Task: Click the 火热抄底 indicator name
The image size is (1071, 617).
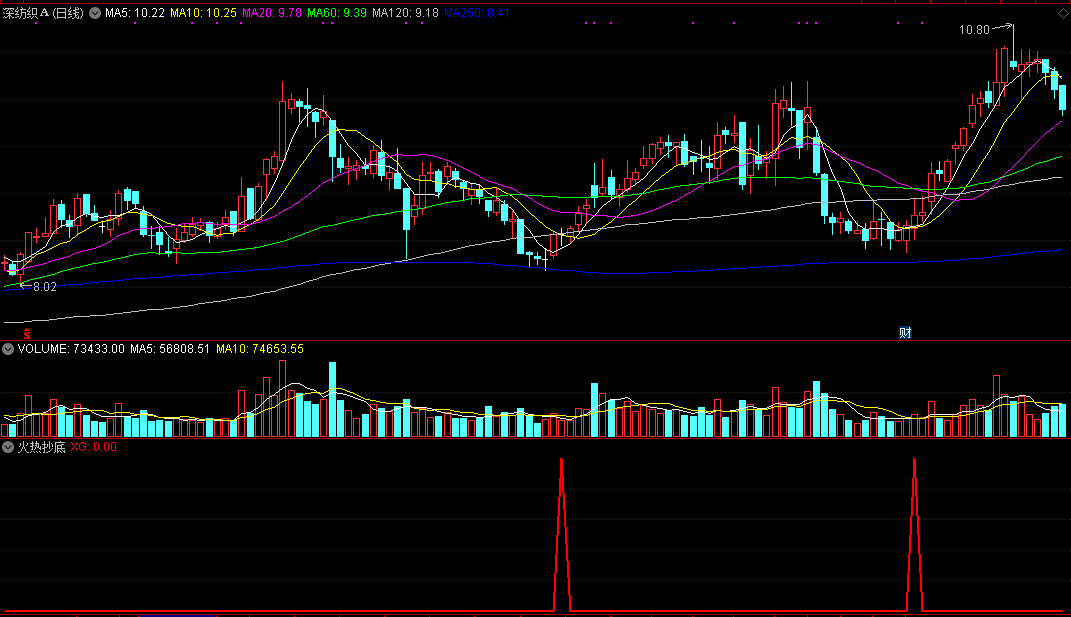Action: tap(41, 448)
